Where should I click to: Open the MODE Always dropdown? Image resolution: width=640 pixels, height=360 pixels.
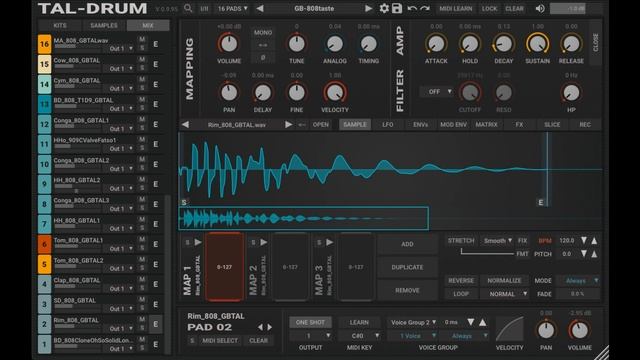tap(579, 280)
